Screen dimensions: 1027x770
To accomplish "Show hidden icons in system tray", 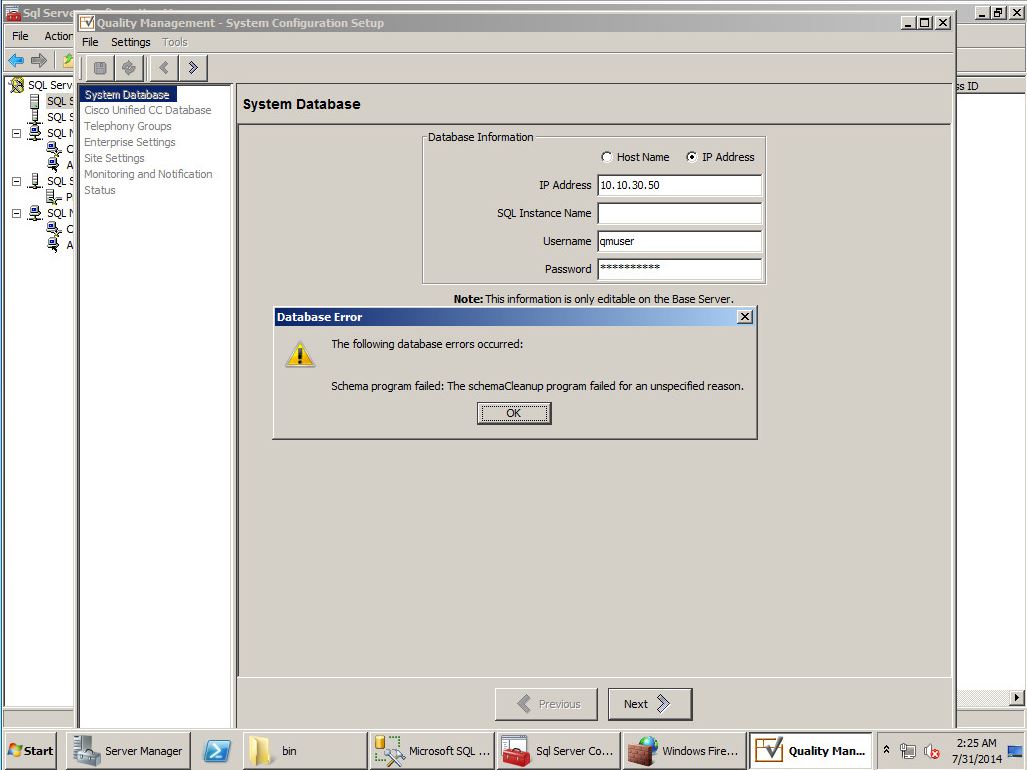I will point(886,750).
